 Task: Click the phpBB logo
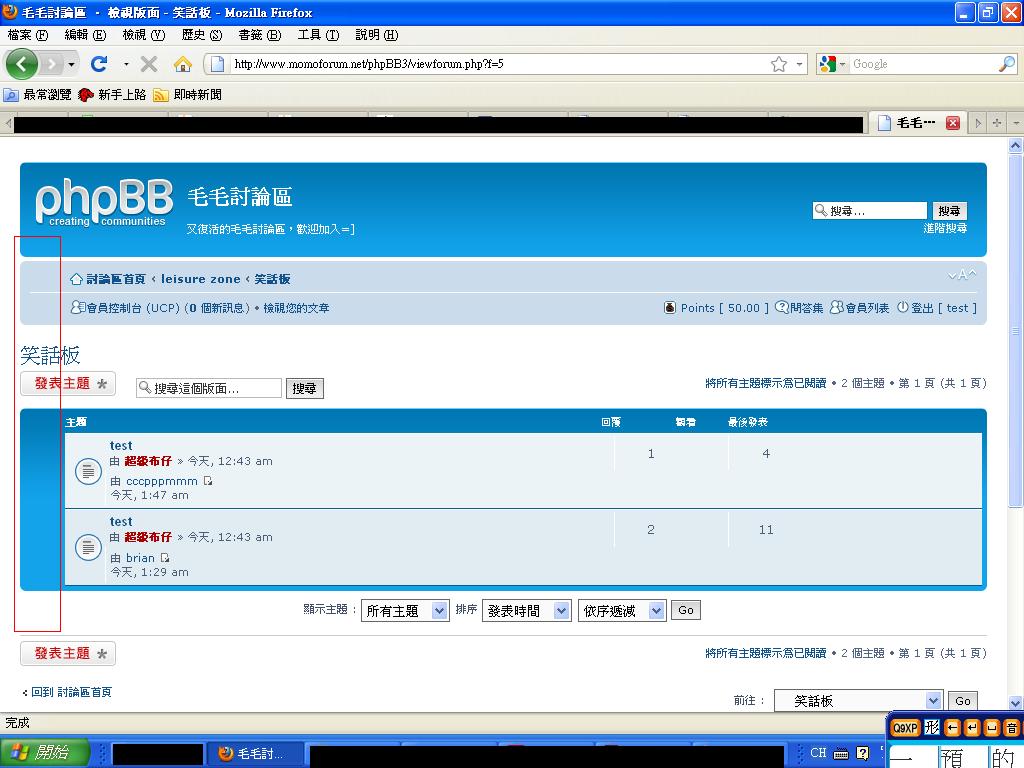point(104,202)
